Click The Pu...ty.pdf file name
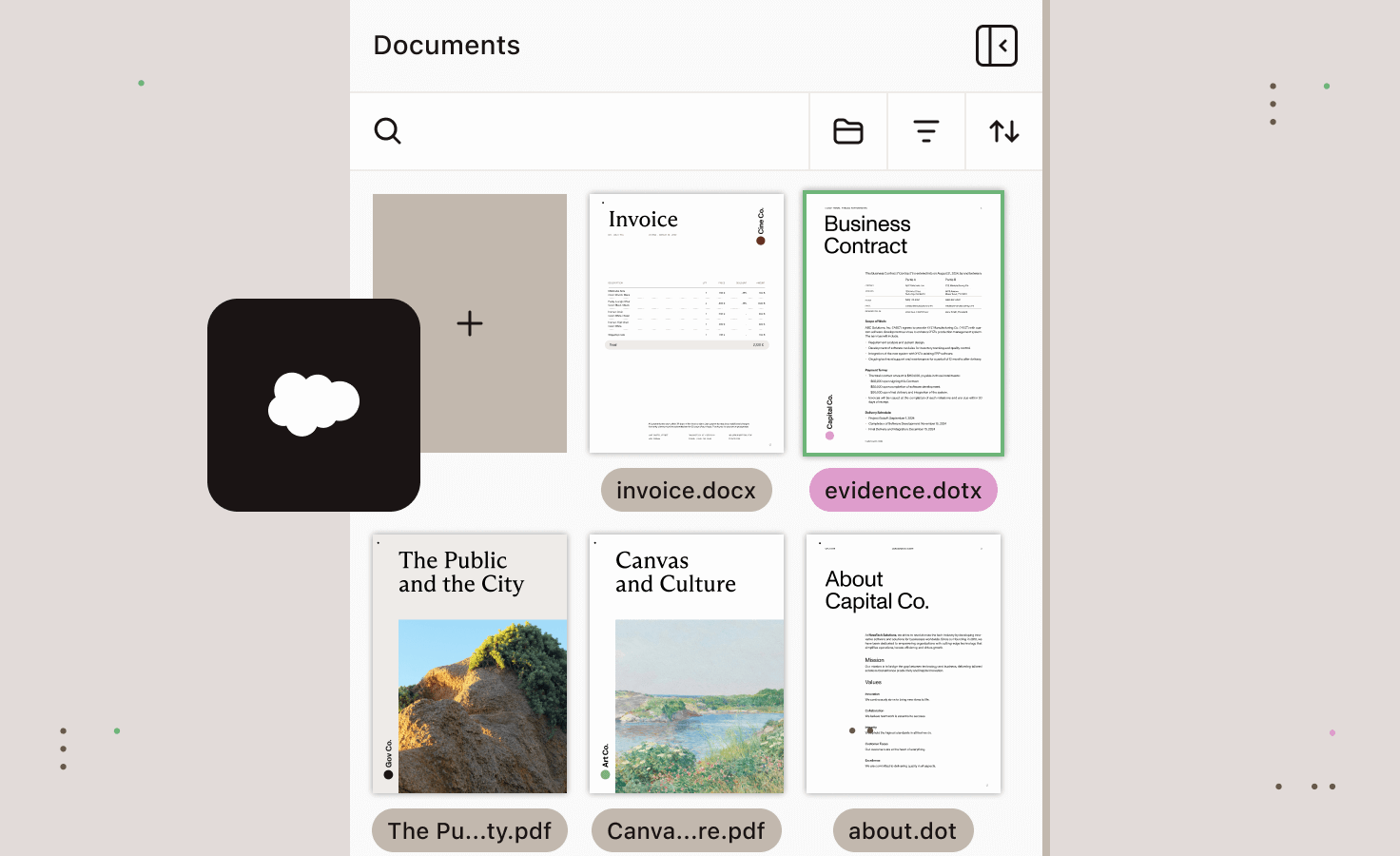Image resolution: width=1400 pixels, height=856 pixels. 469,830
